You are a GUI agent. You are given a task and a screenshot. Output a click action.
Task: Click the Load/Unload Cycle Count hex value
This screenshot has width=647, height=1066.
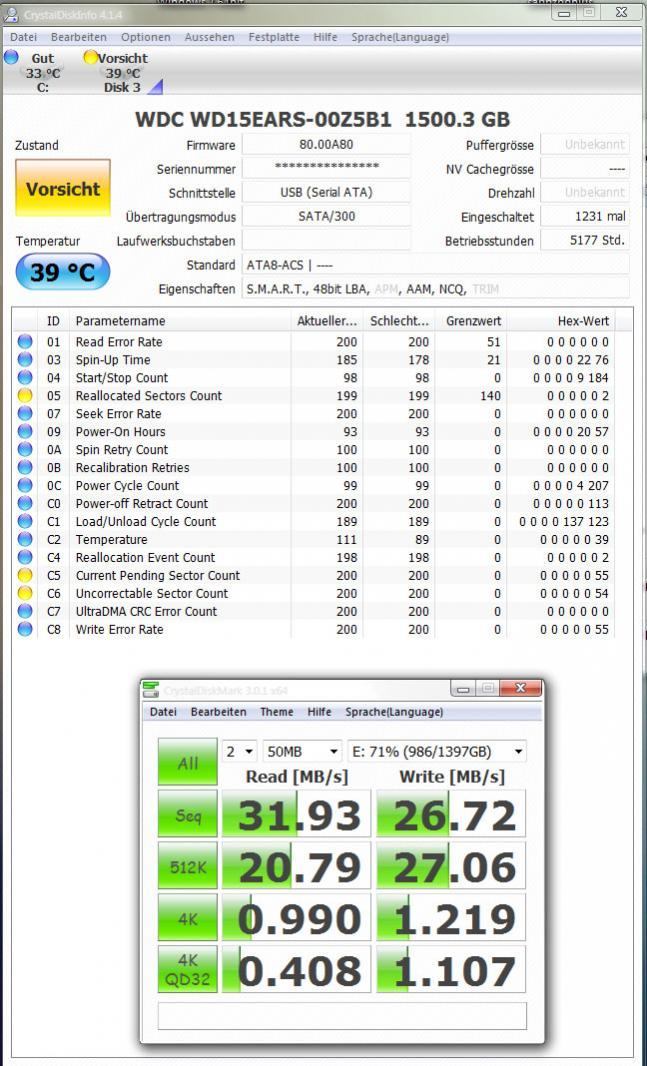(564, 521)
